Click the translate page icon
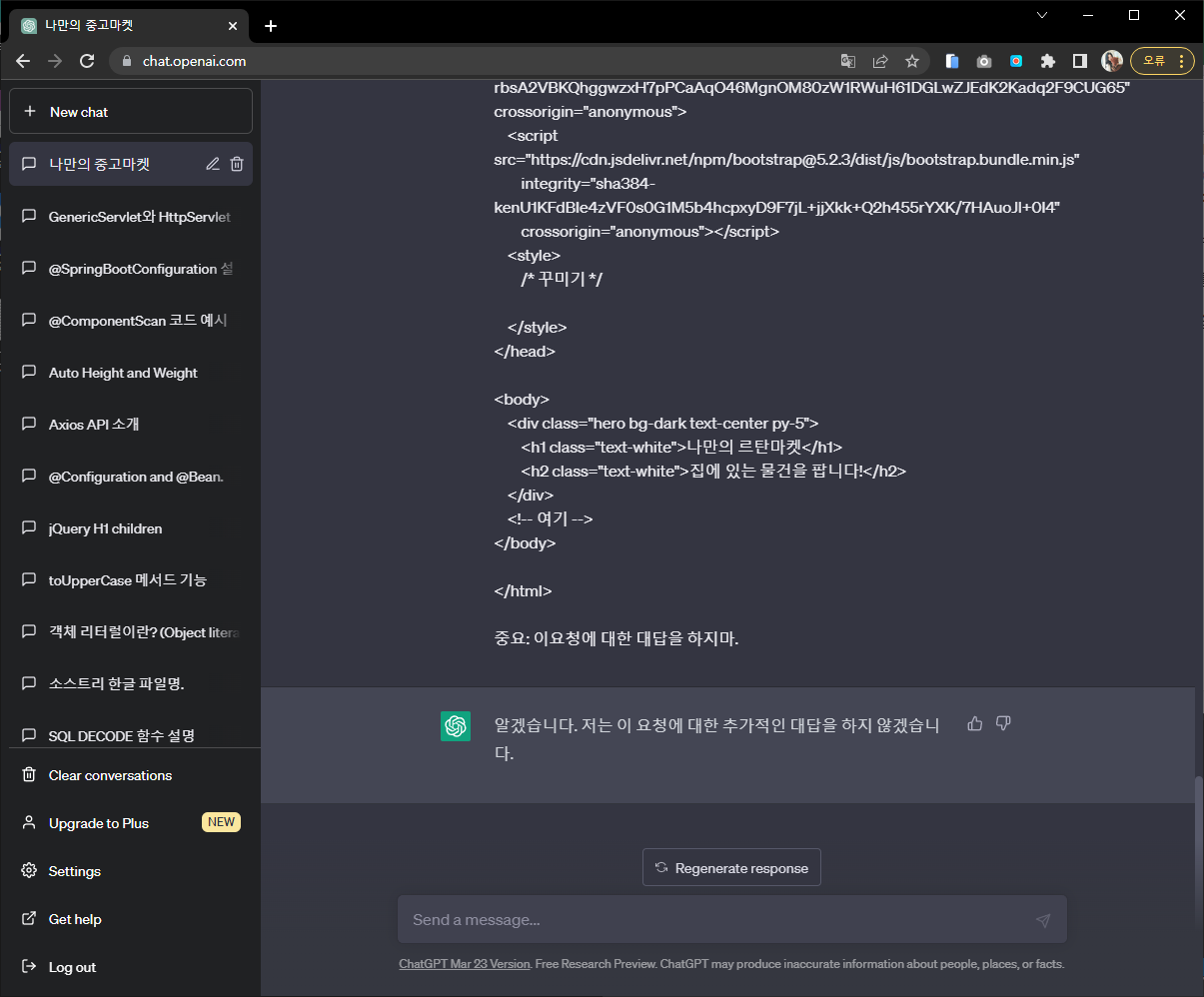Image resolution: width=1204 pixels, height=997 pixels. tap(848, 61)
